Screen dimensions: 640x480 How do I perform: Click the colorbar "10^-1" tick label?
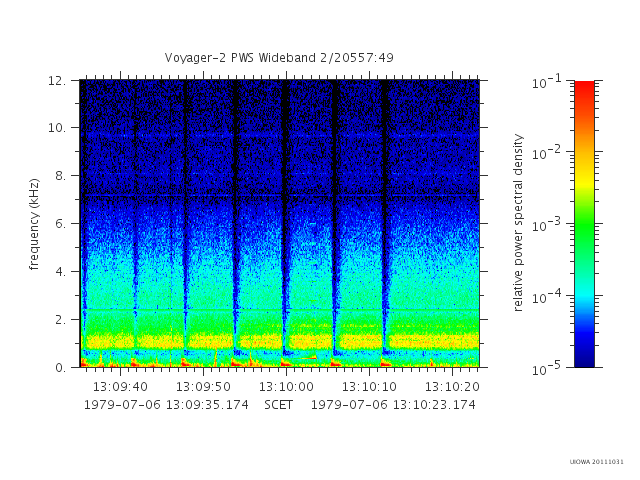pos(547,82)
